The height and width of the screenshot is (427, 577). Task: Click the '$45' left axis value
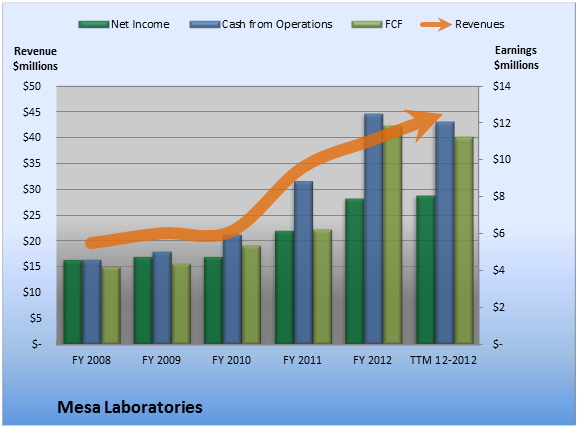click(x=32, y=112)
